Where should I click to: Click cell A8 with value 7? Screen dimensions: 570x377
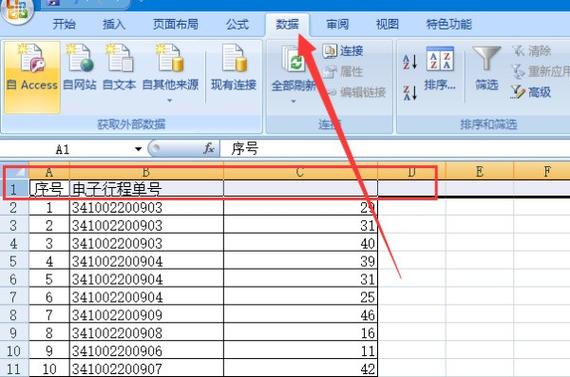[49, 315]
